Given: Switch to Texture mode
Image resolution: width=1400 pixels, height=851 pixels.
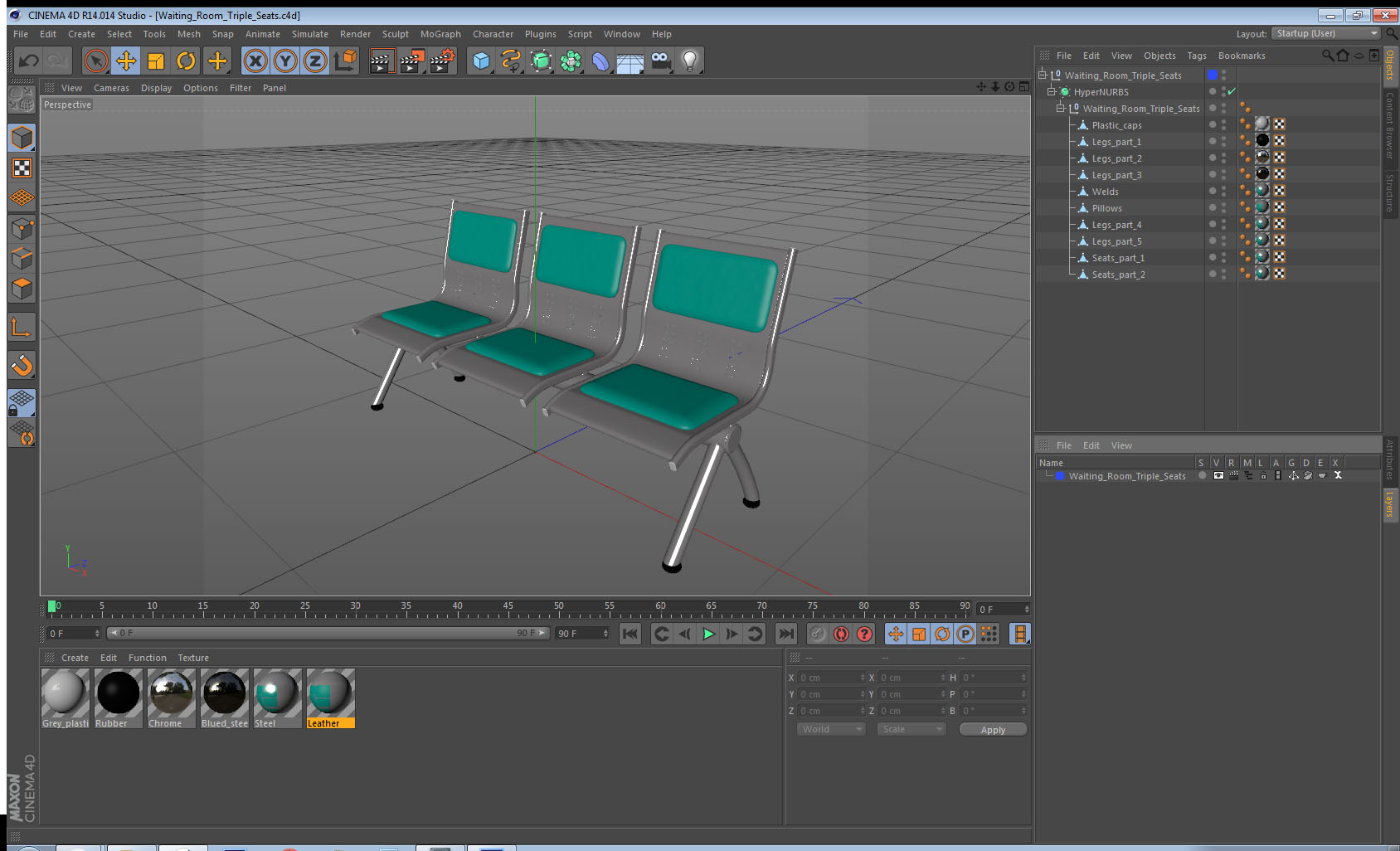Looking at the screenshot, I should pyautogui.click(x=22, y=168).
